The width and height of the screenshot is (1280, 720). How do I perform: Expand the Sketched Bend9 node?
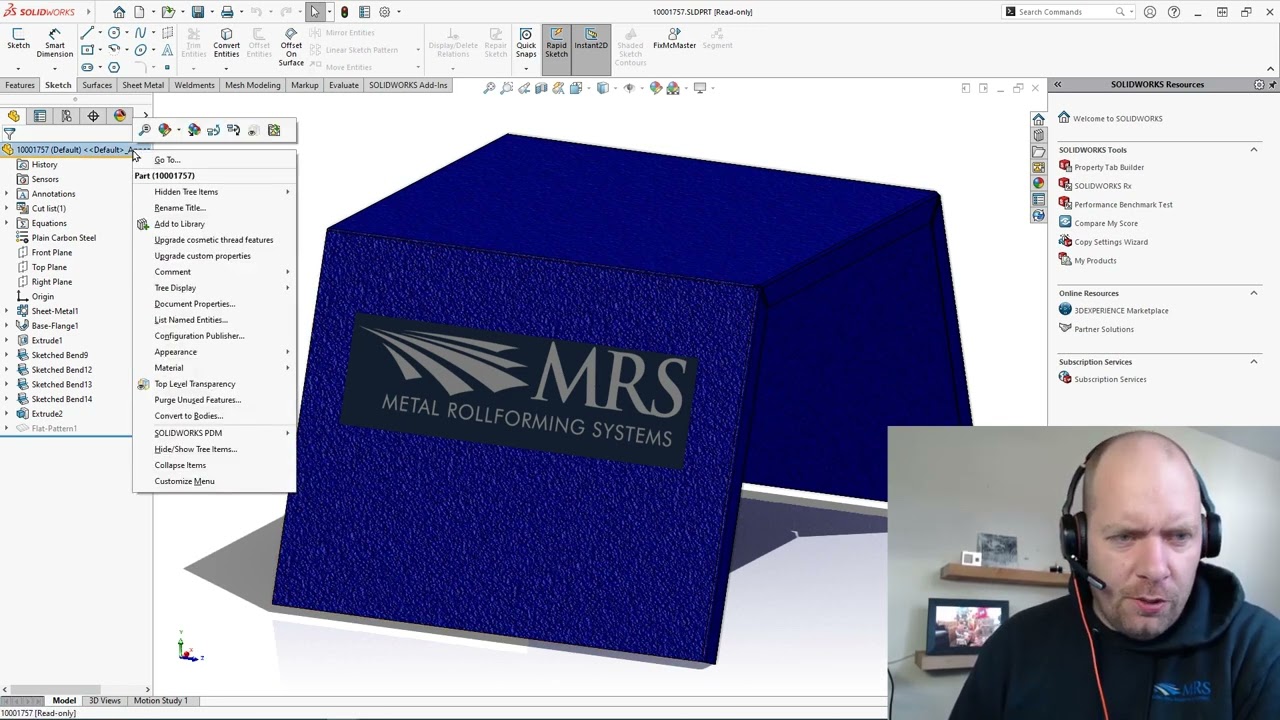[7, 355]
